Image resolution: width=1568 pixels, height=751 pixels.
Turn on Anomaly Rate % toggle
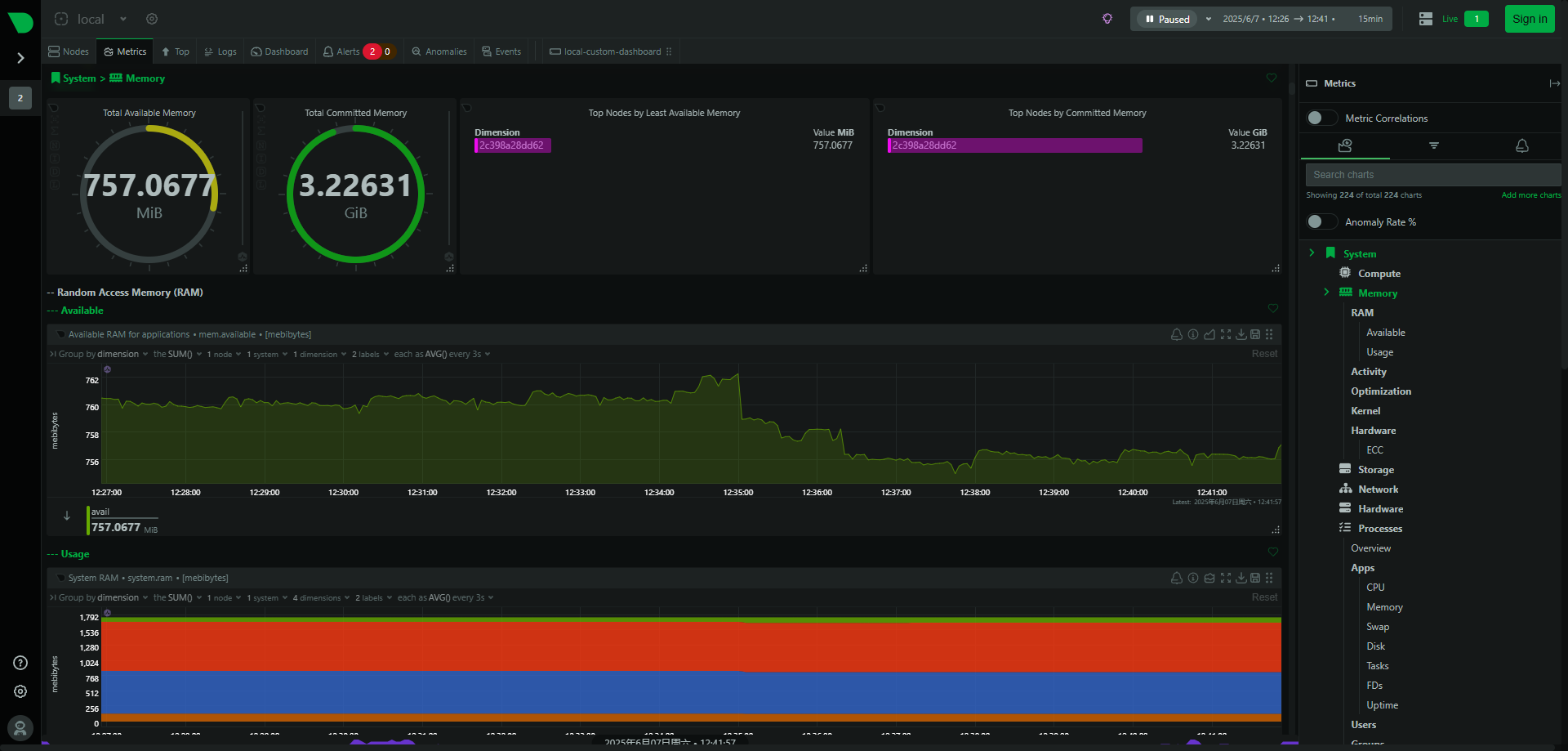(x=1321, y=222)
